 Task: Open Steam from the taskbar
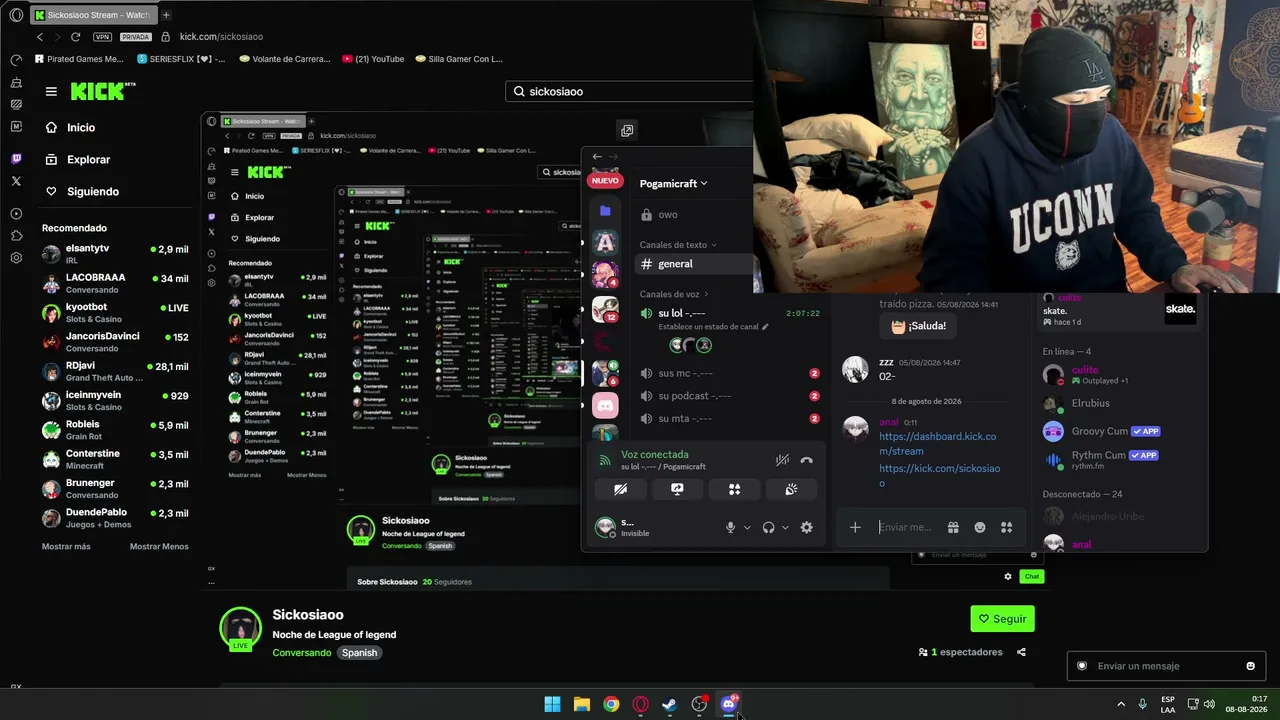(x=670, y=704)
